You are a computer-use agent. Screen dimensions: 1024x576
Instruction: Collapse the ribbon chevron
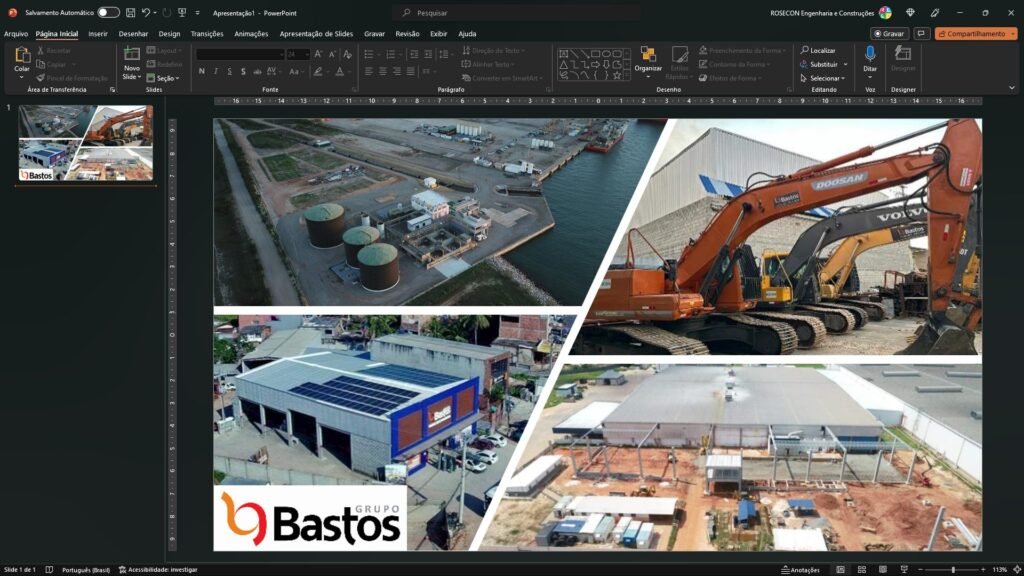(1012, 88)
